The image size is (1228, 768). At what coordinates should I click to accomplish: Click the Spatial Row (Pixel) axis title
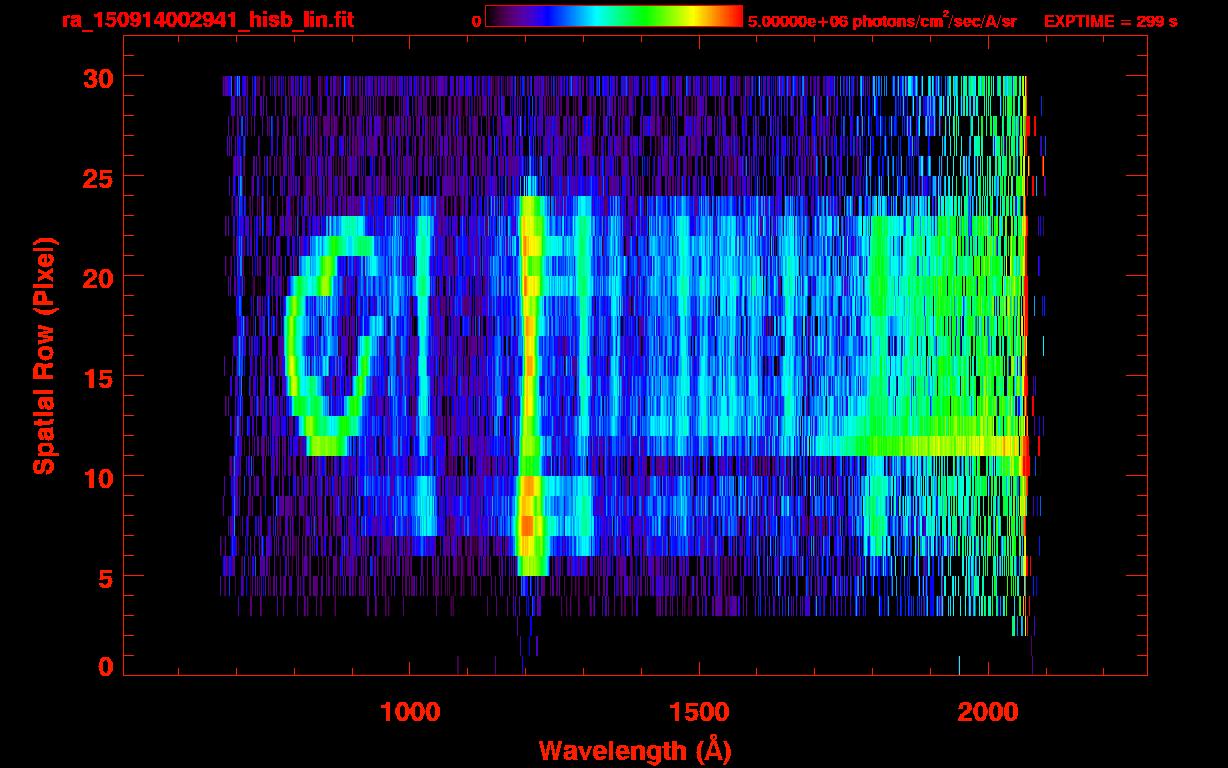pos(44,355)
